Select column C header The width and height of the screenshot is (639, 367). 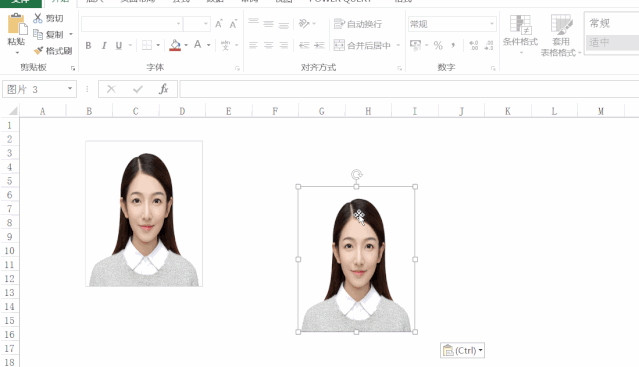[136, 111]
